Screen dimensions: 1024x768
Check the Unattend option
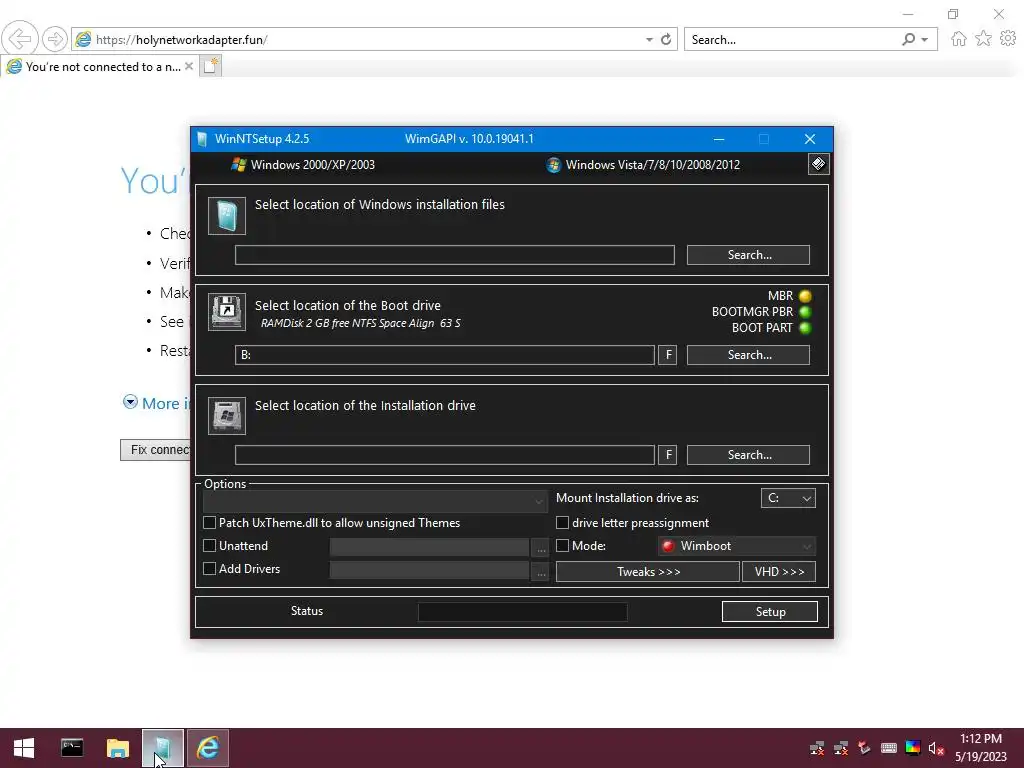tap(210, 546)
